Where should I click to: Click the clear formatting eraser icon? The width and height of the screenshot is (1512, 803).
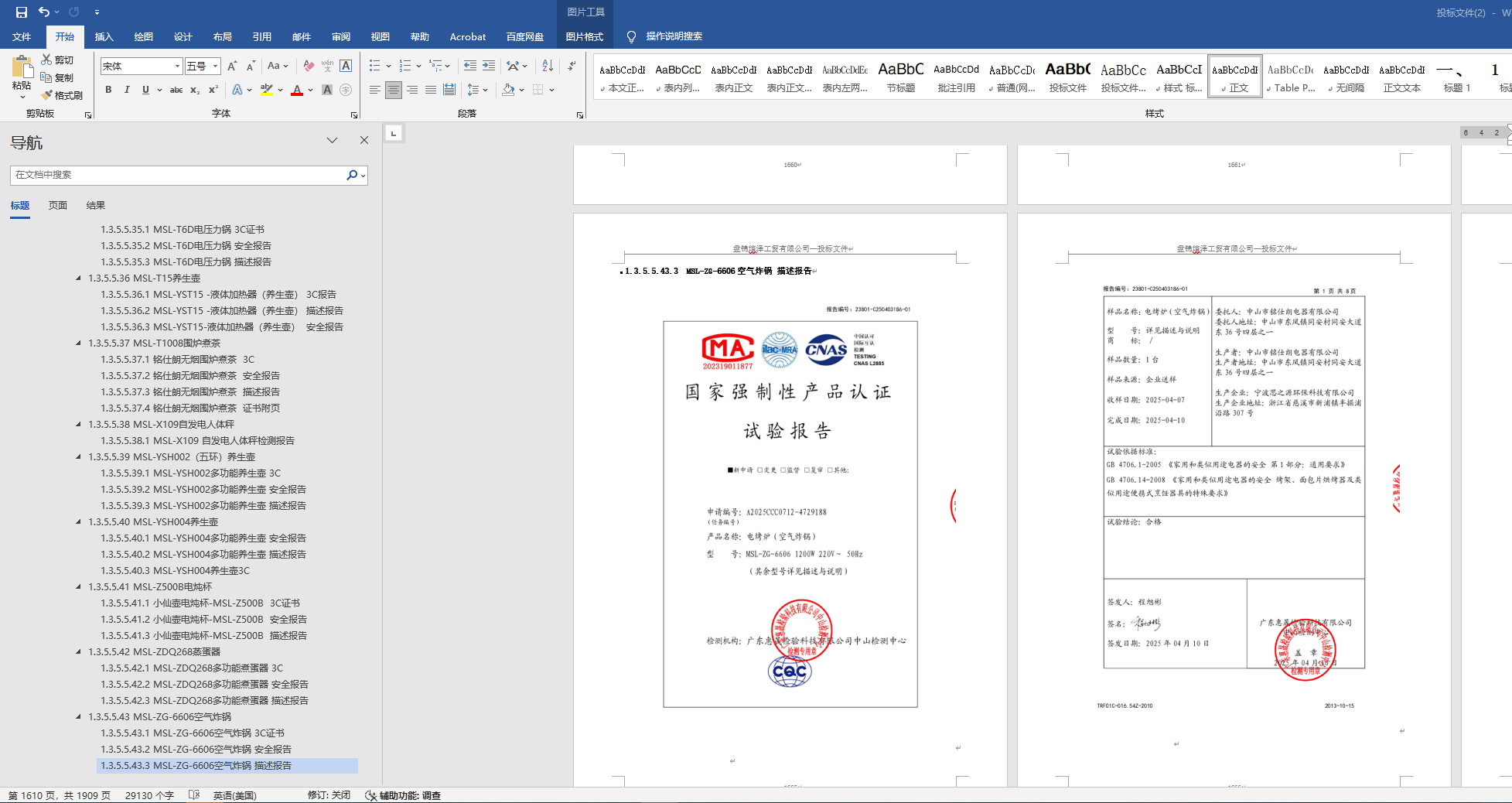coord(309,66)
